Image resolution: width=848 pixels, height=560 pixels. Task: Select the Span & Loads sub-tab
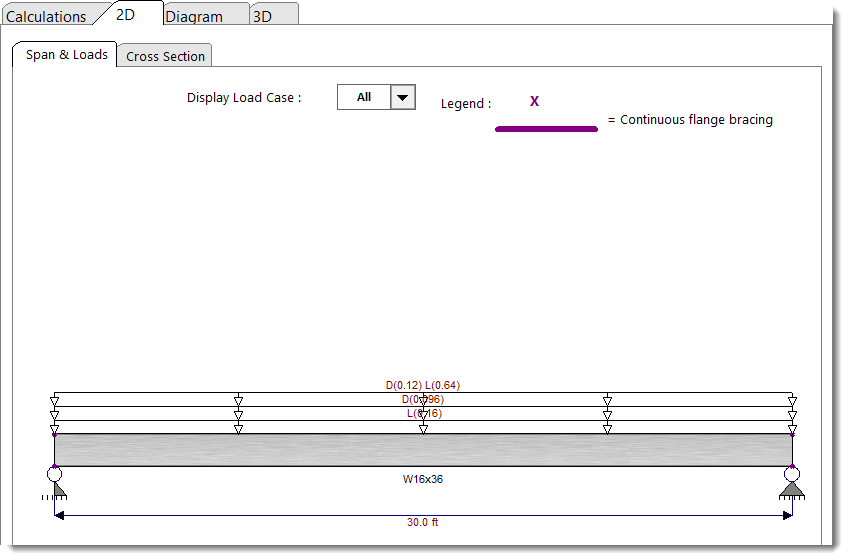pyautogui.click(x=66, y=55)
